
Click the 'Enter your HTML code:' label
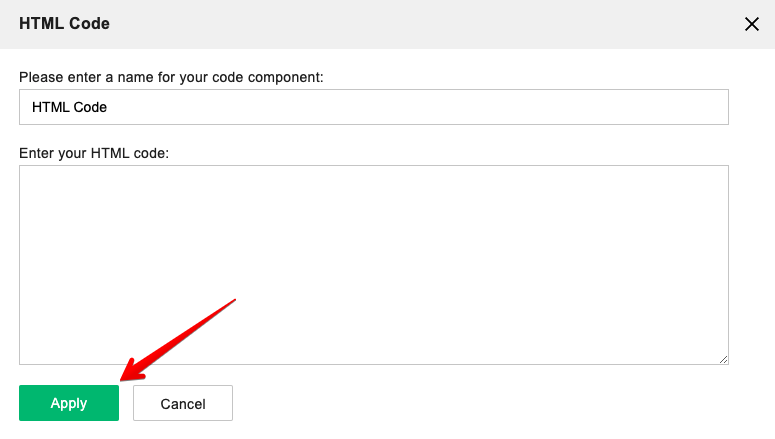pyautogui.click(x=94, y=153)
